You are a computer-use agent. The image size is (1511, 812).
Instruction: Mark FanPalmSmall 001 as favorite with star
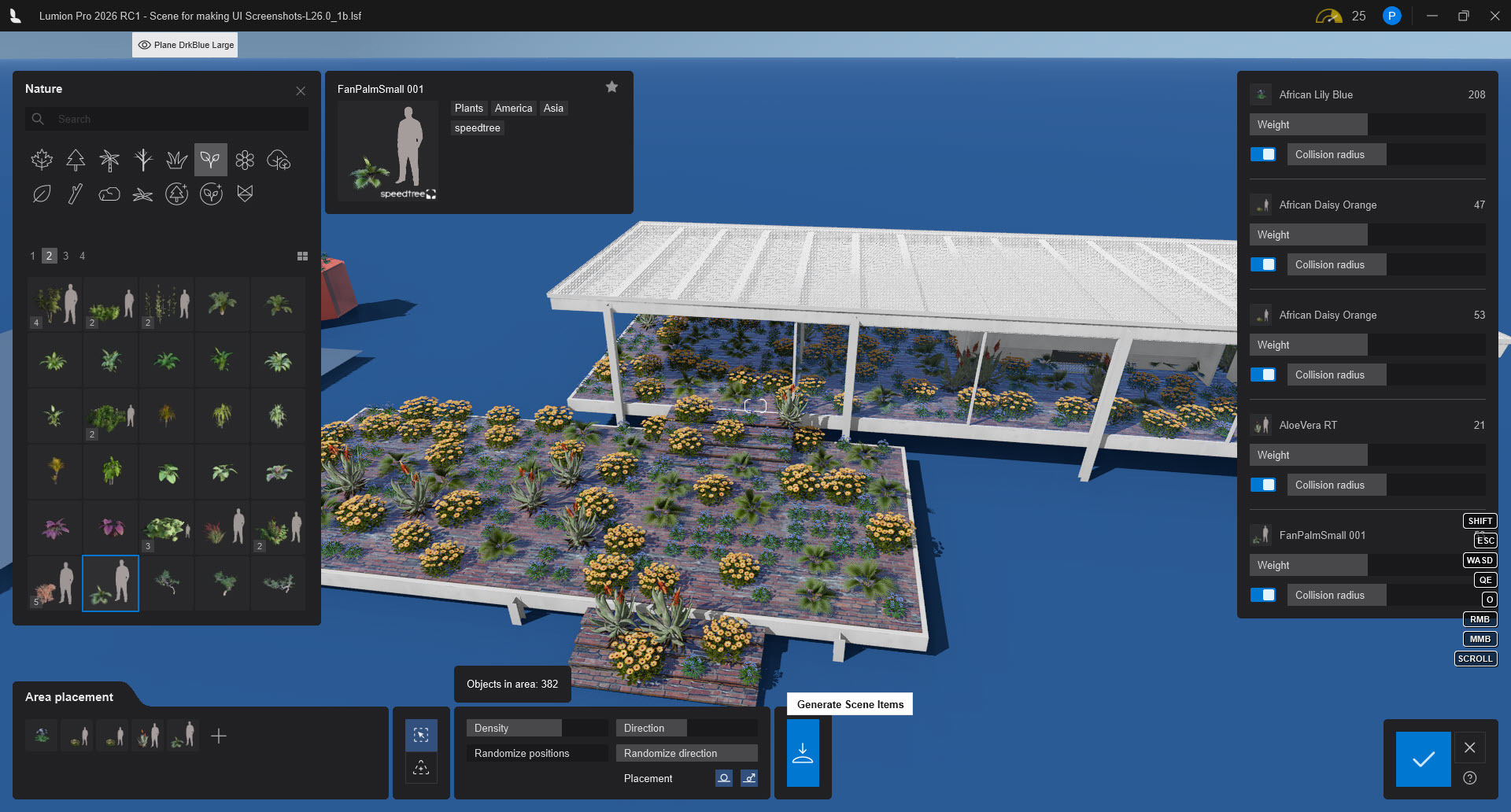click(x=611, y=87)
